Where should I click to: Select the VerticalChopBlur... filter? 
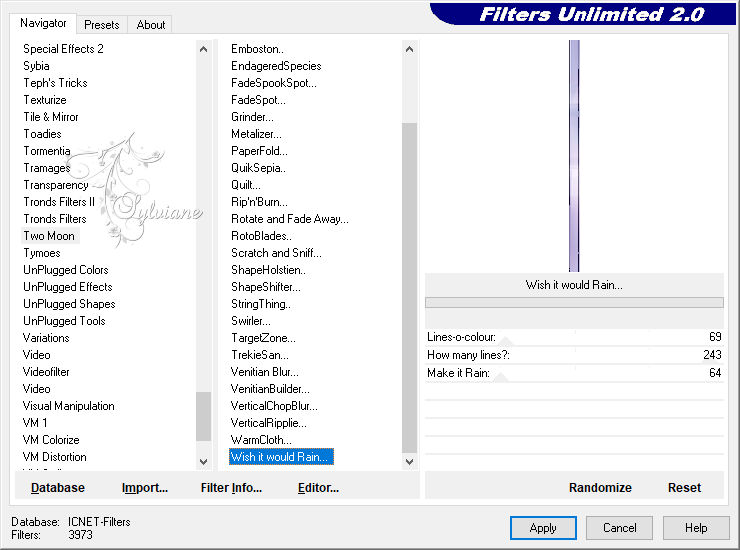click(274, 406)
